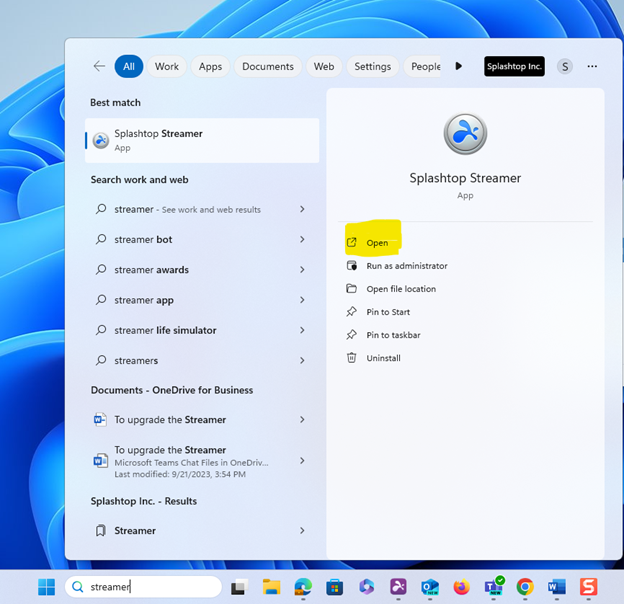
Task: Open Microsoft Teams from the taskbar
Action: tap(493, 586)
